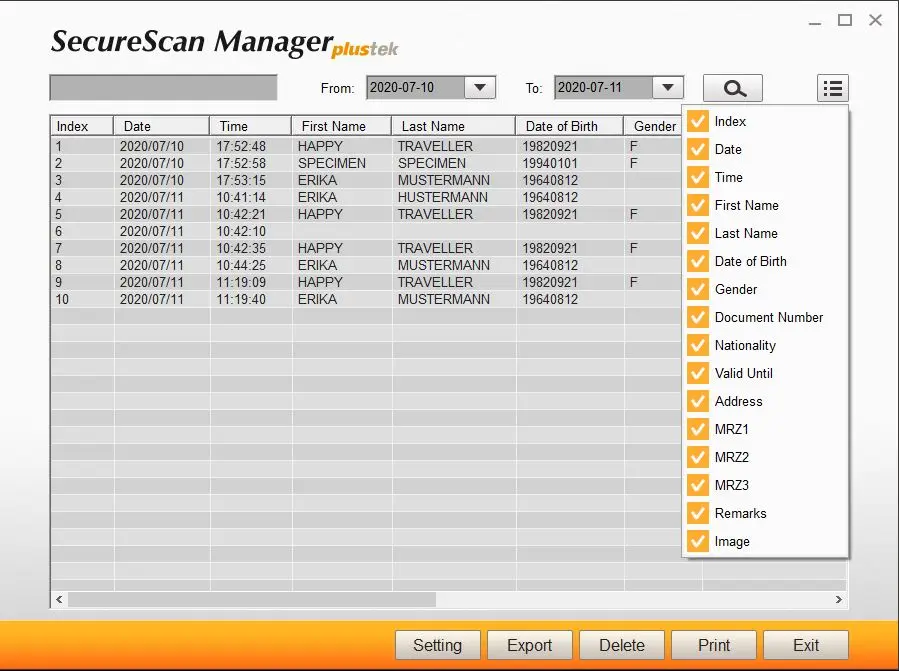Image resolution: width=899 pixels, height=671 pixels.
Task: Click the Export button
Action: pyautogui.click(x=530, y=645)
